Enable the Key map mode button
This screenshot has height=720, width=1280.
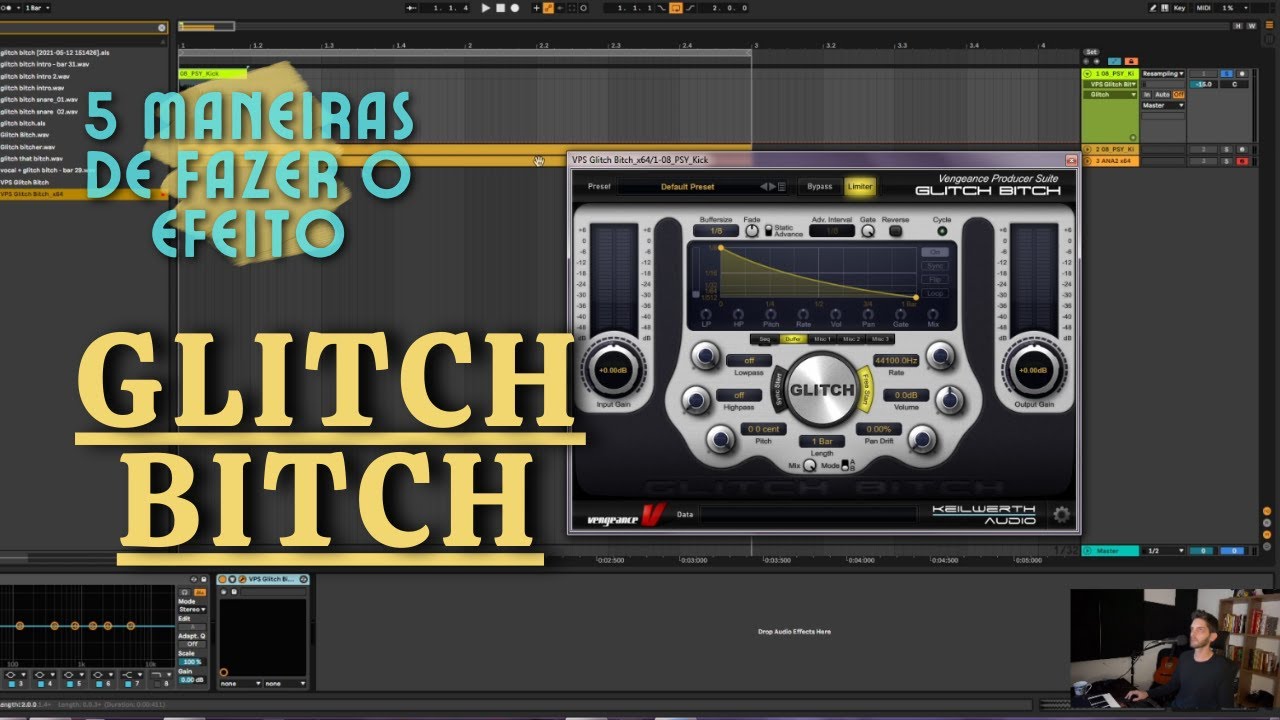pos(1180,8)
